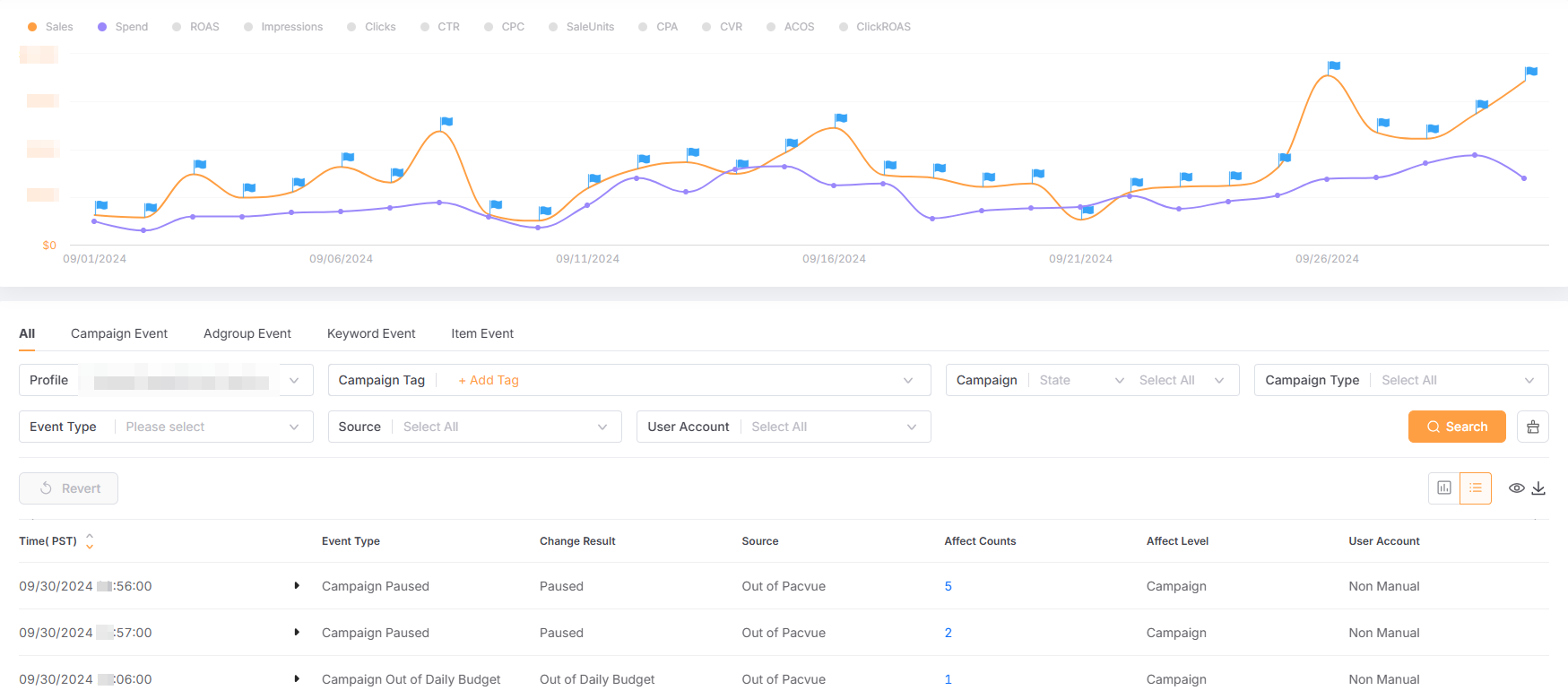Click Affect Counts link value 5

(x=948, y=586)
